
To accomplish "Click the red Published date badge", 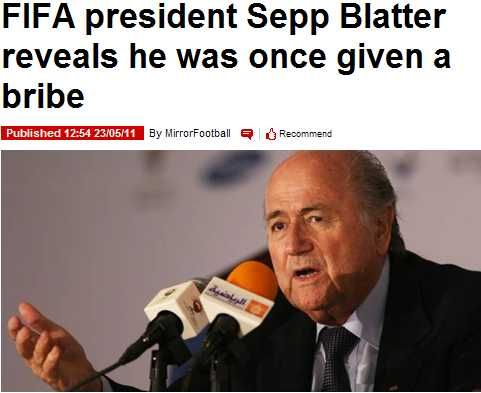I will pos(72,133).
